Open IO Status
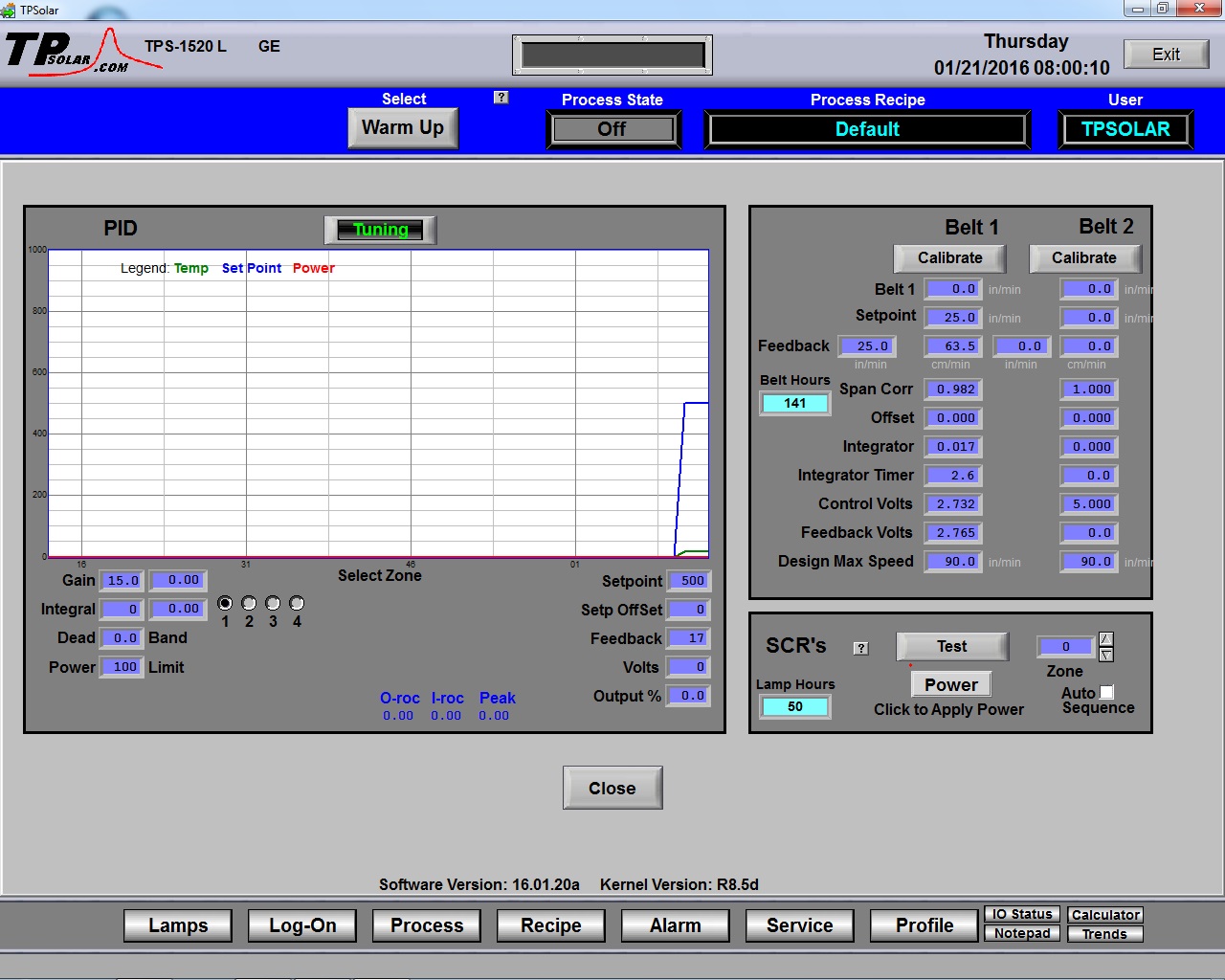Screen dimensions: 1225x980 (1022, 914)
